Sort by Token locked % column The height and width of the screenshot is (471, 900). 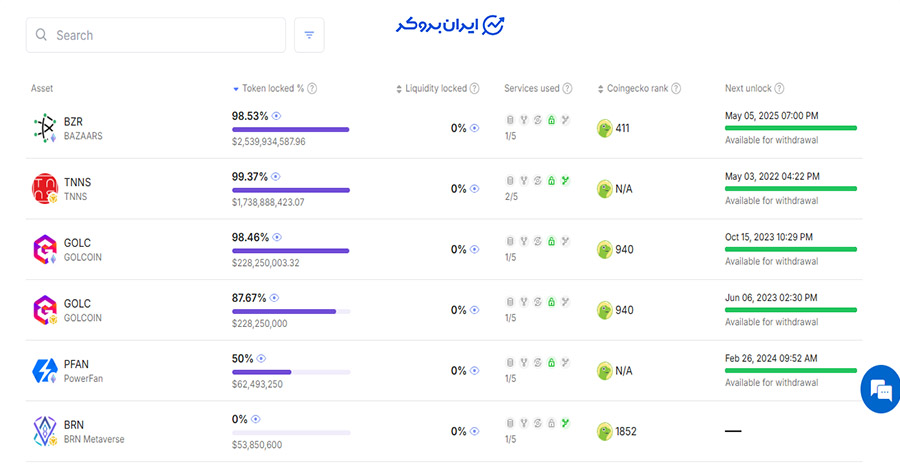tap(269, 89)
